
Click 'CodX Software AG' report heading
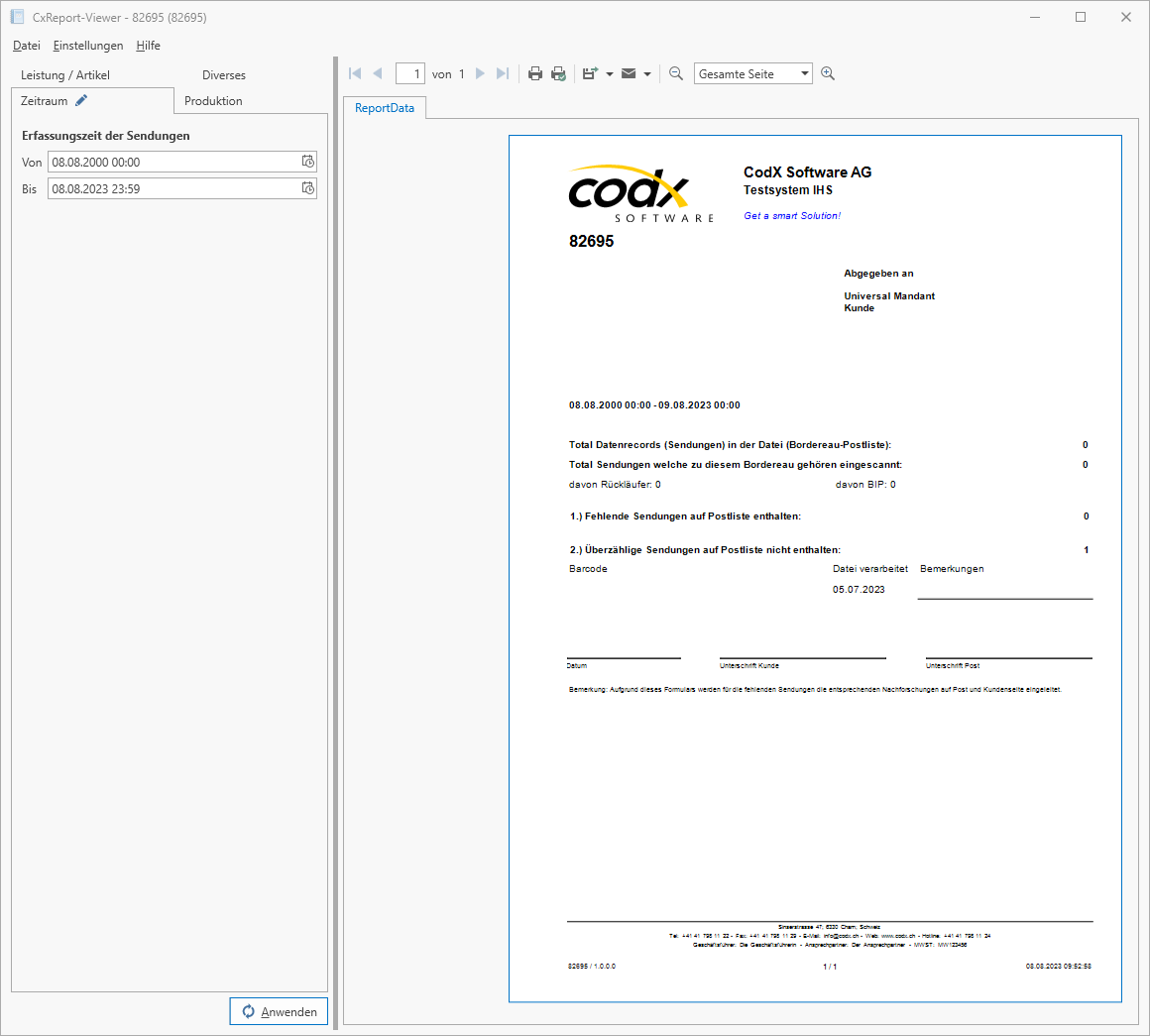(x=808, y=173)
